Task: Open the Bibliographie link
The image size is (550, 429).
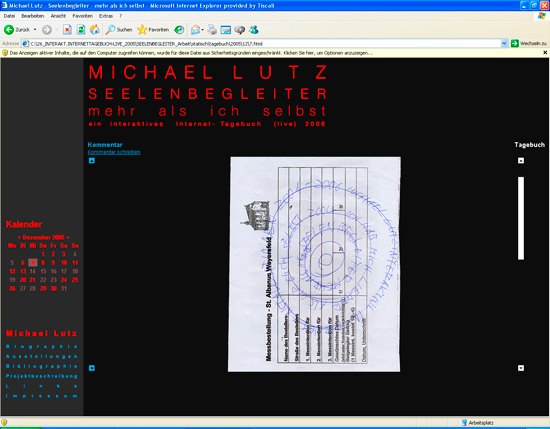Action: click(x=42, y=366)
